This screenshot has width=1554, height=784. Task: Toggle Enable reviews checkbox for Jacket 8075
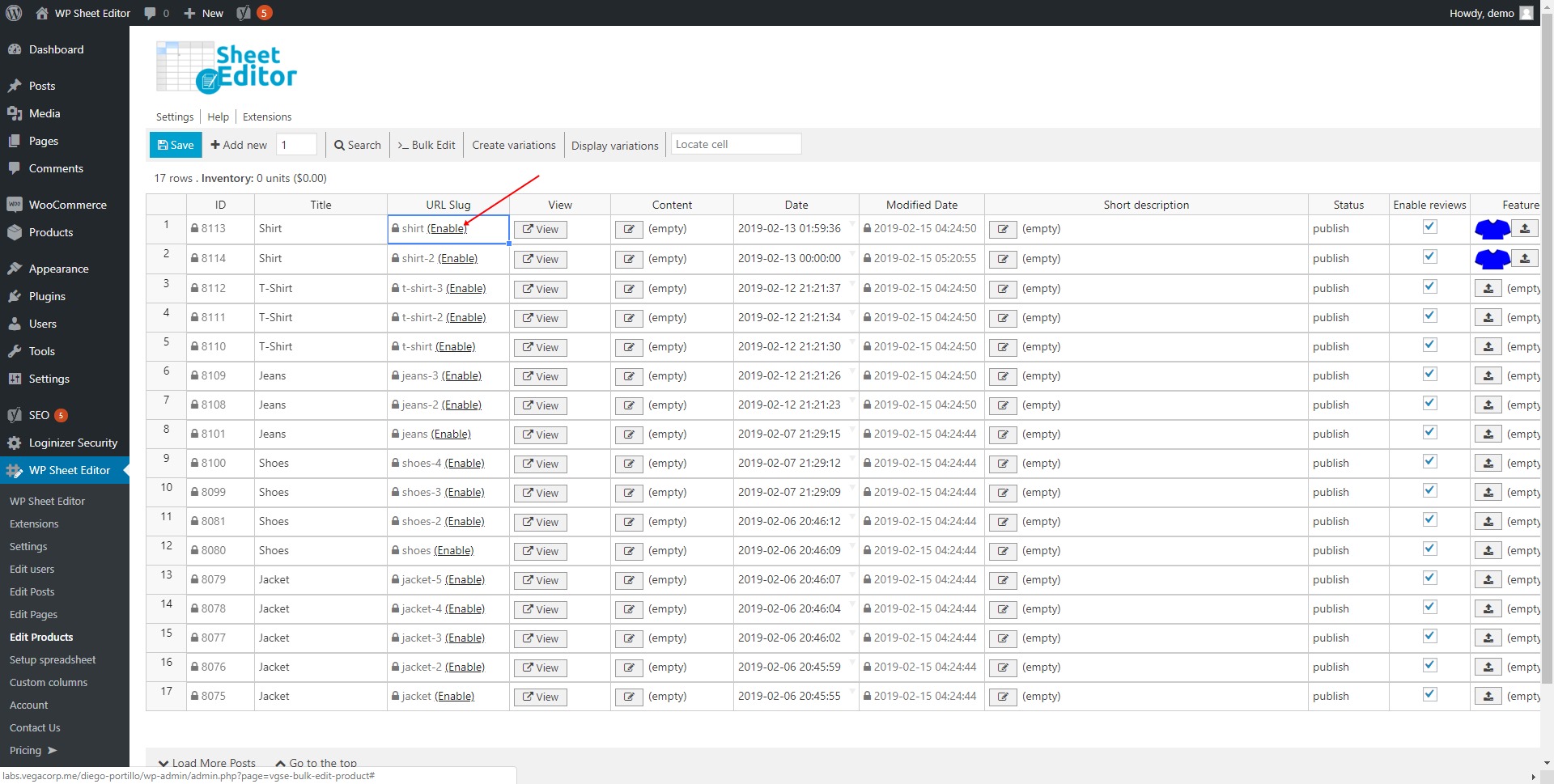tap(1429, 694)
